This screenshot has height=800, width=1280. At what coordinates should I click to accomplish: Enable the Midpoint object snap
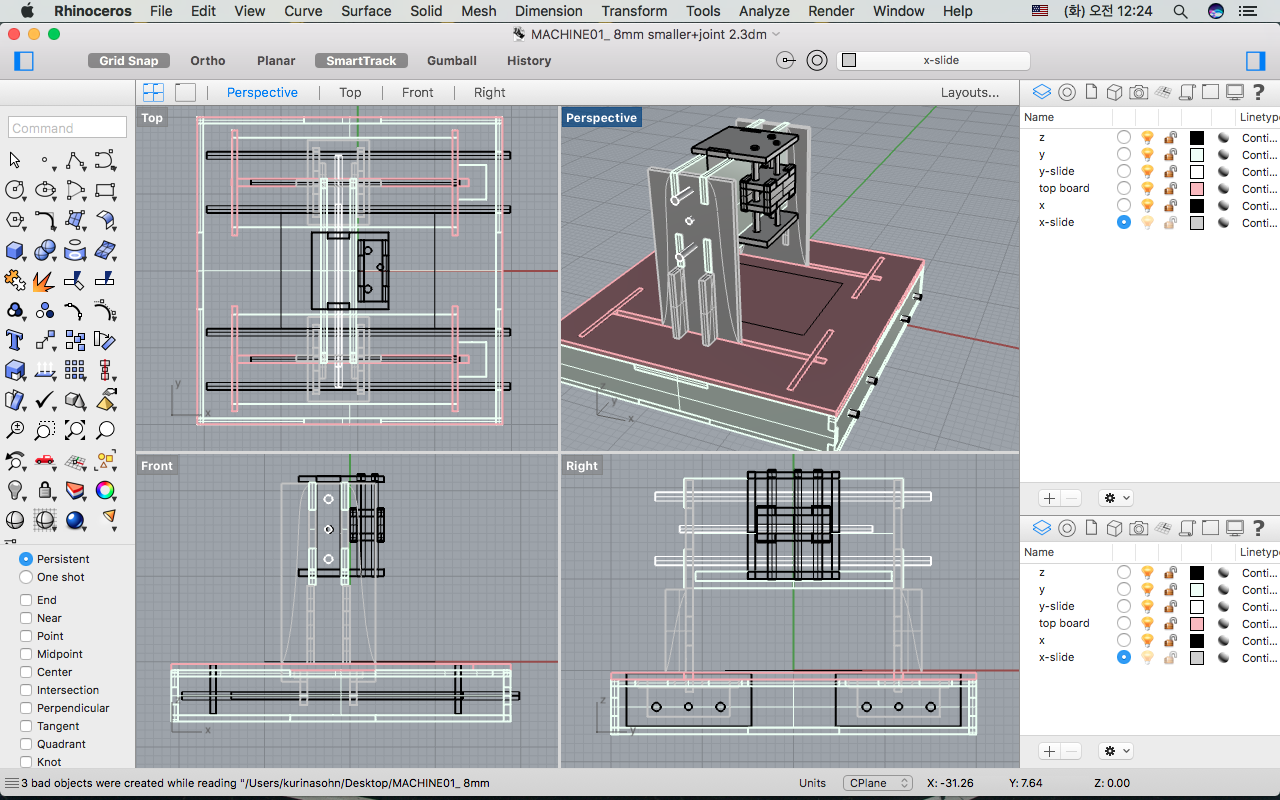click(26, 654)
